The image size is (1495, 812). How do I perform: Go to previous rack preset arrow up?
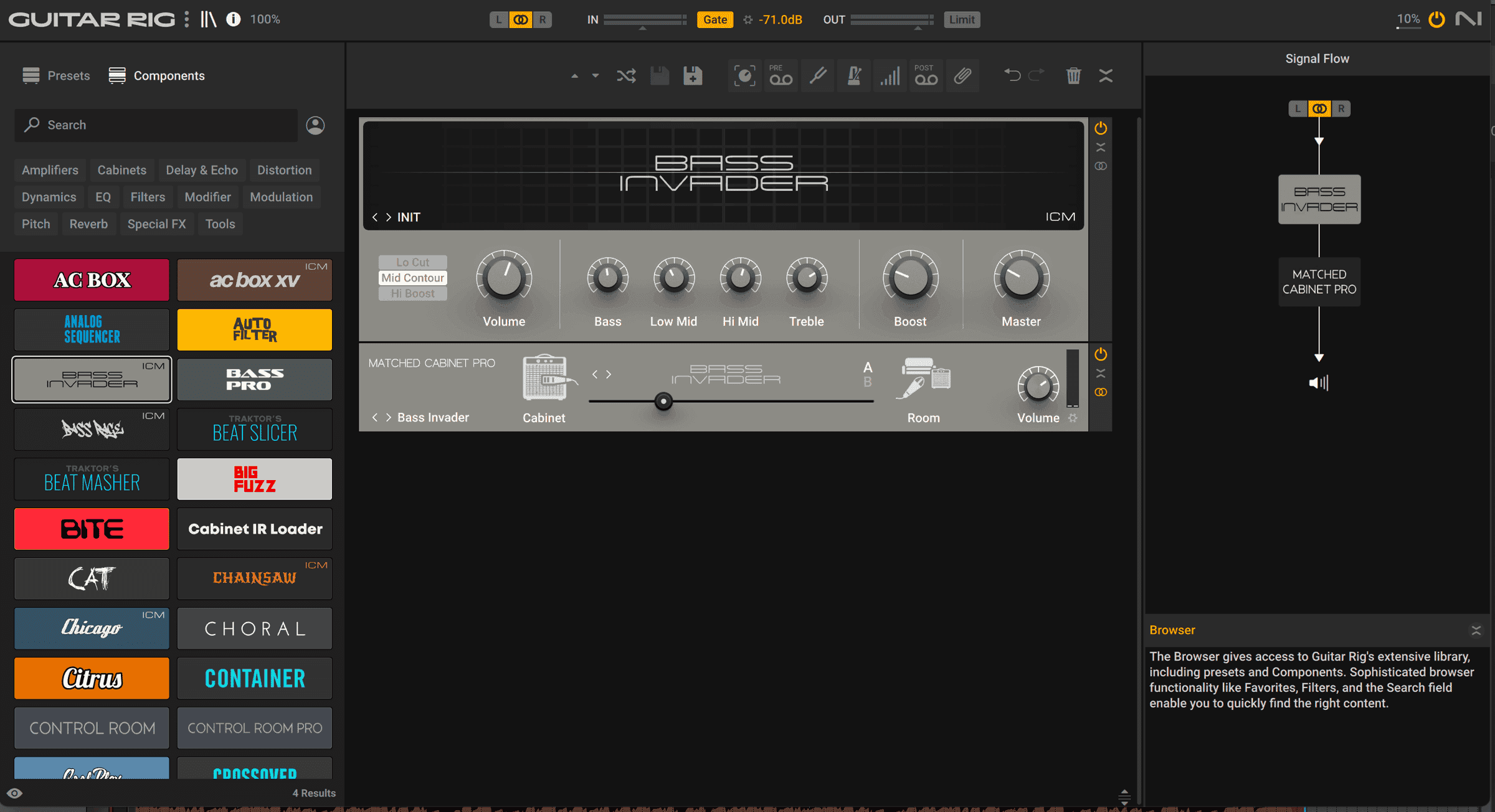(575, 76)
